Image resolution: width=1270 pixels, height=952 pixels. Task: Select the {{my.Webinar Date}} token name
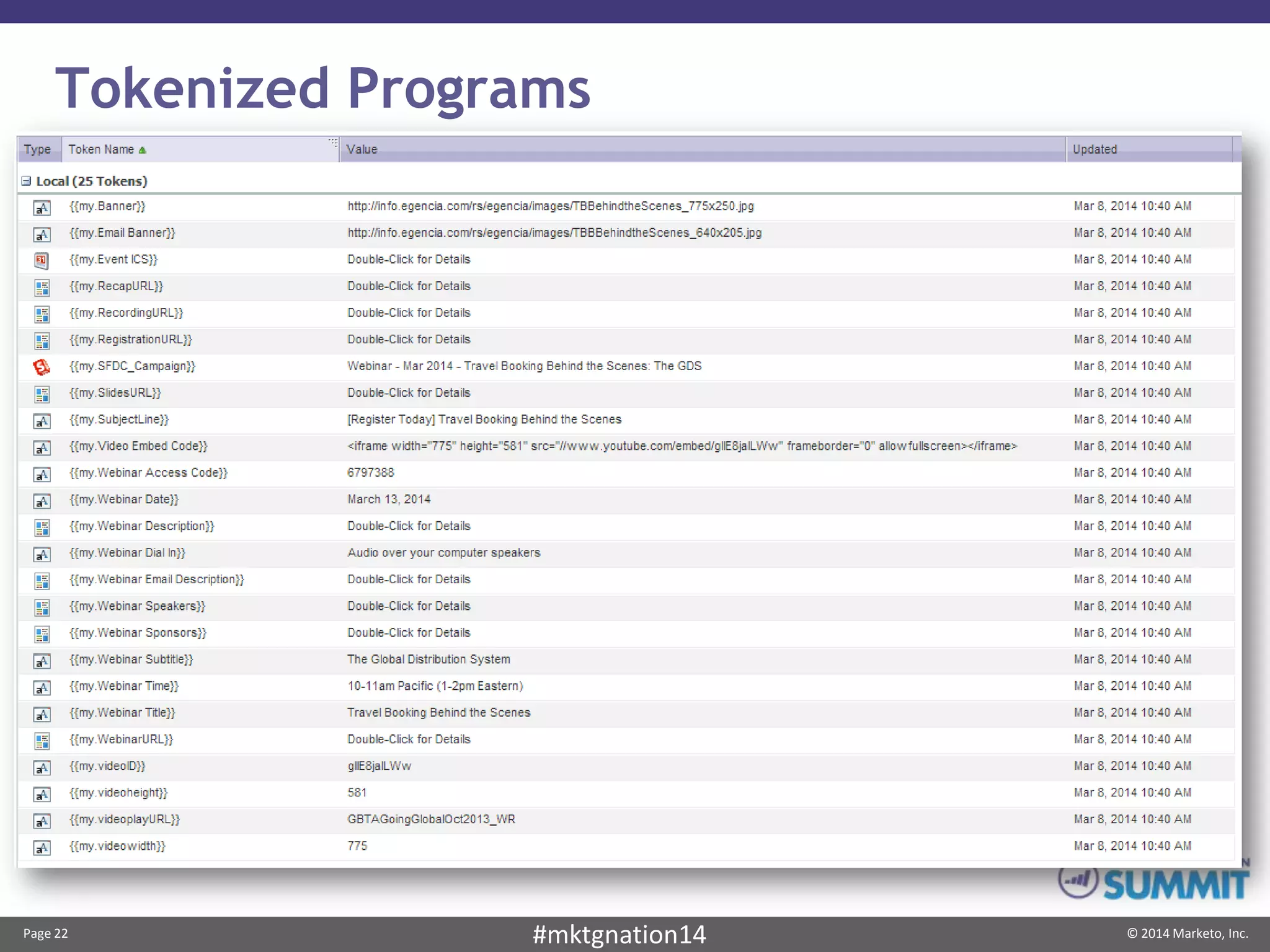click(124, 500)
